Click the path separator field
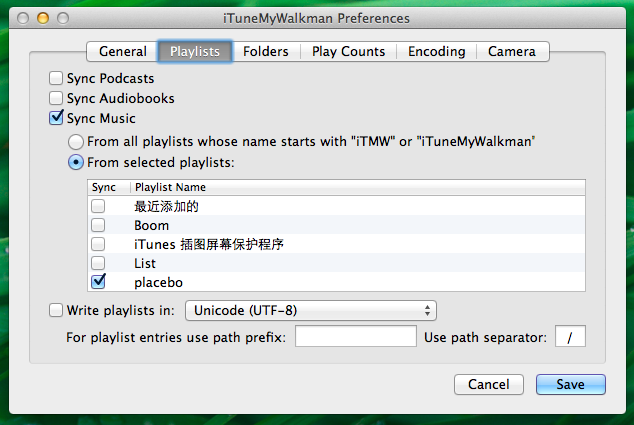The image size is (634, 425). click(570, 337)
